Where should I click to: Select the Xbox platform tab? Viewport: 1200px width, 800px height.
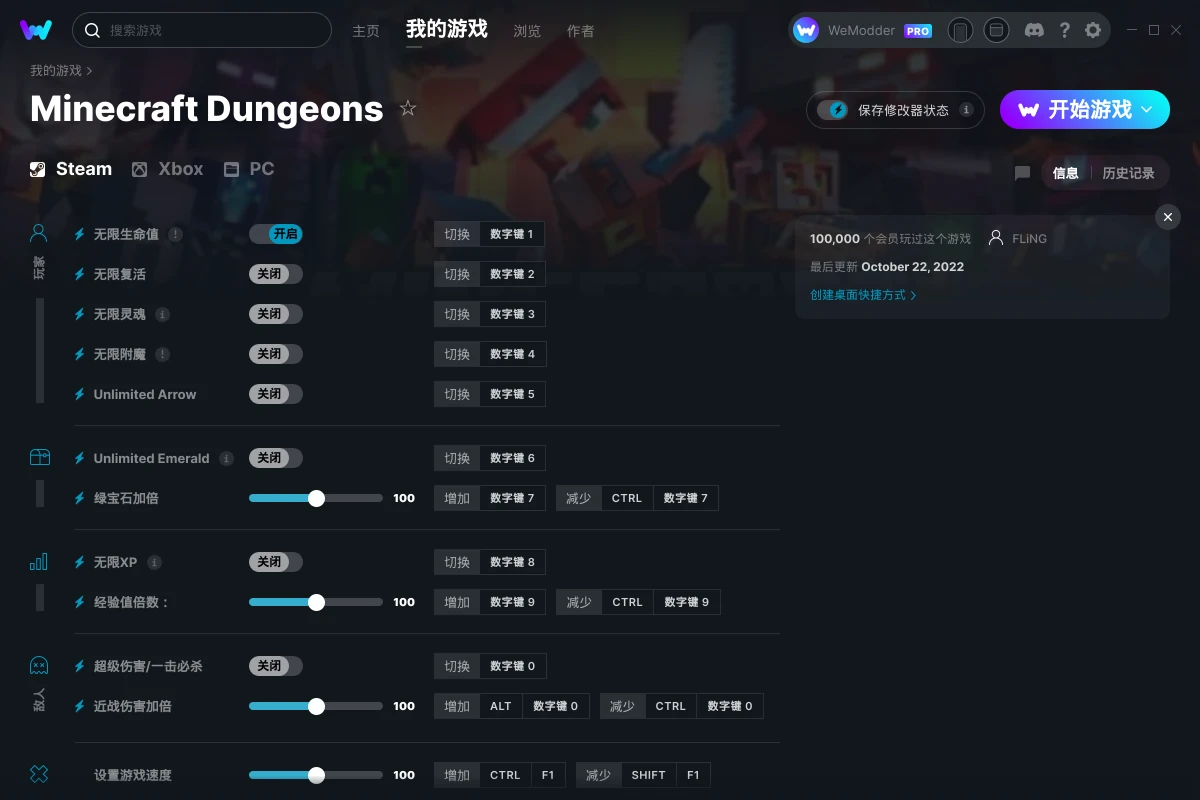click(x=168, y=169)
